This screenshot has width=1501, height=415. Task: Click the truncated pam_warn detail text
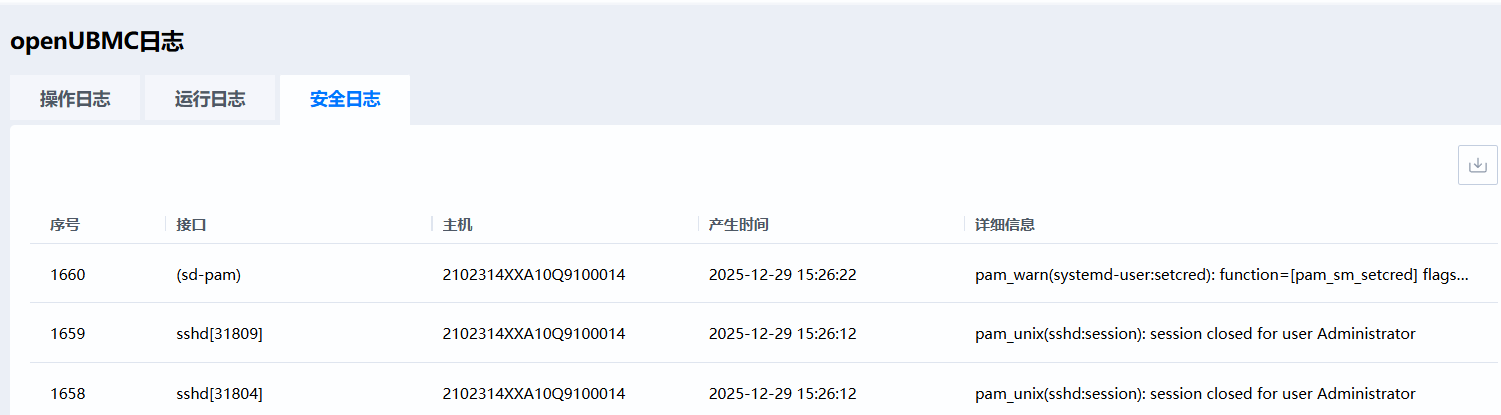tap(1221, 274)
